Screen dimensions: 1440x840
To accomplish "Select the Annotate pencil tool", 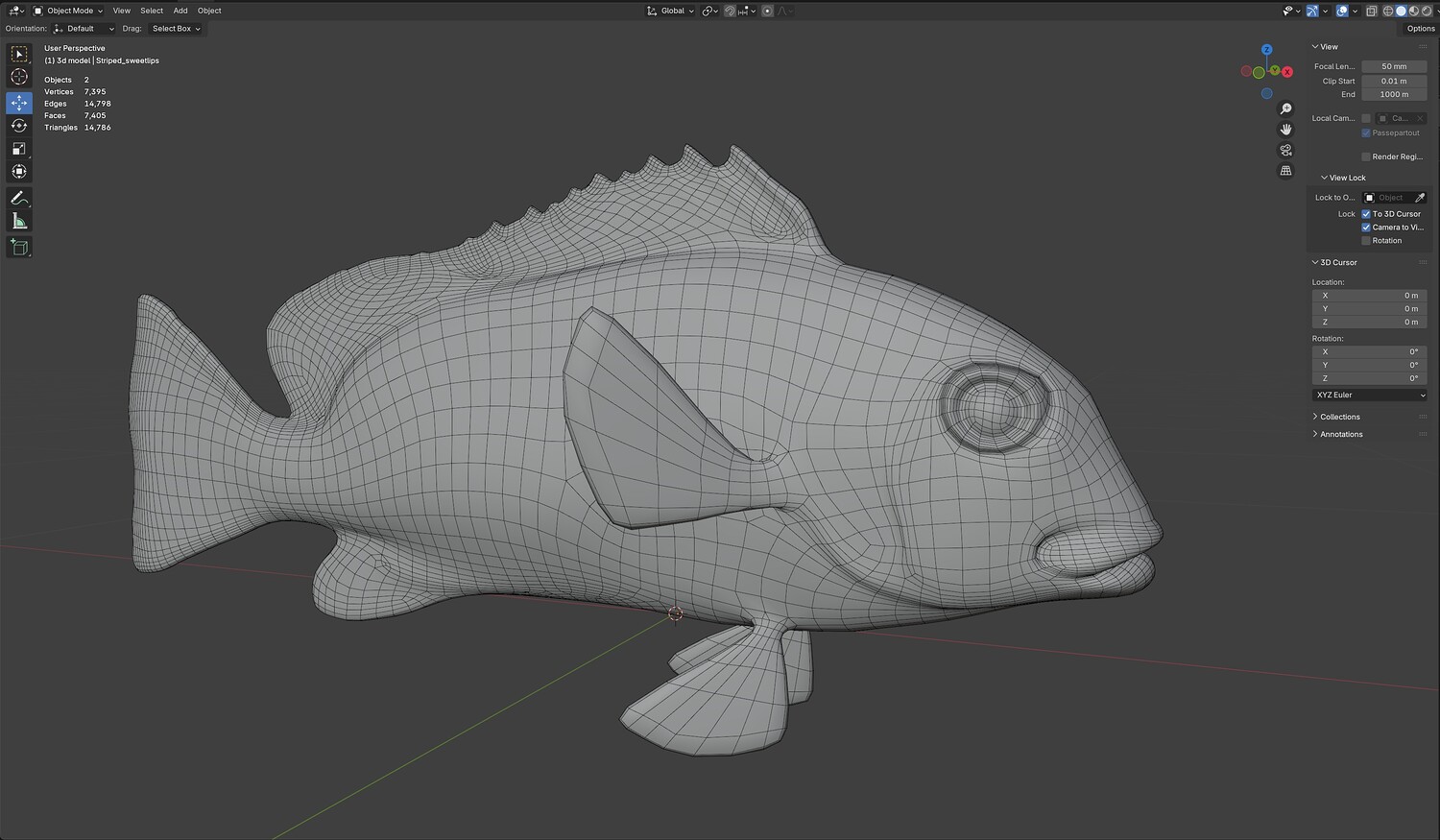I will point(19,198).
